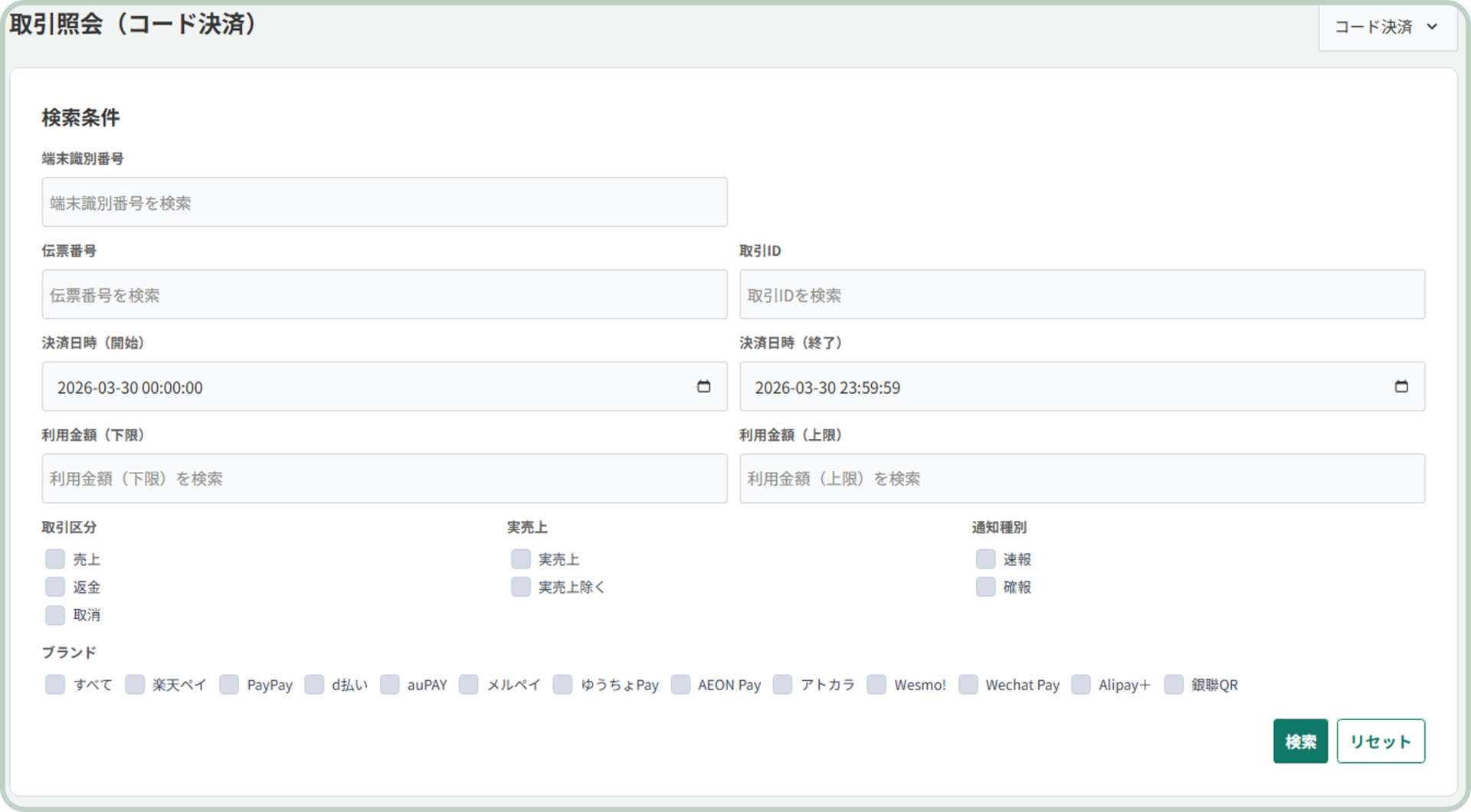Open calendar picker for payment end date
1471x812 pixels.
[x=1401, y=387]
